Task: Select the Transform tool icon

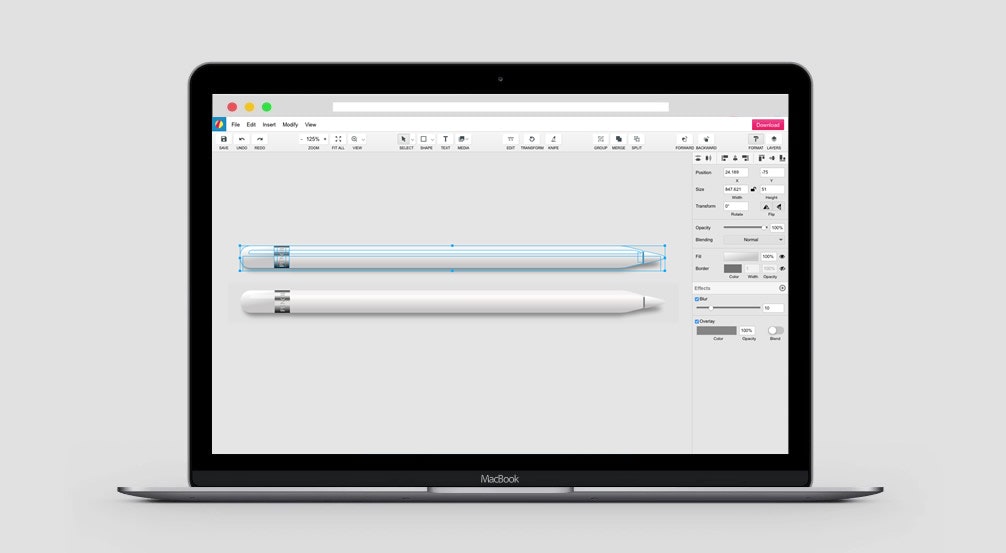Action: pos(532,139)
